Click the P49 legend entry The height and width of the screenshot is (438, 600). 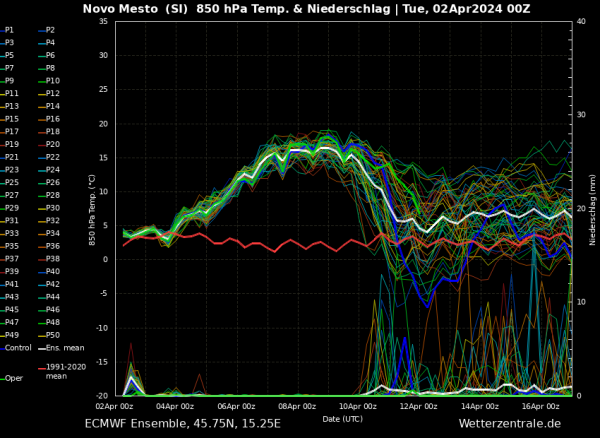pos(9,335)
